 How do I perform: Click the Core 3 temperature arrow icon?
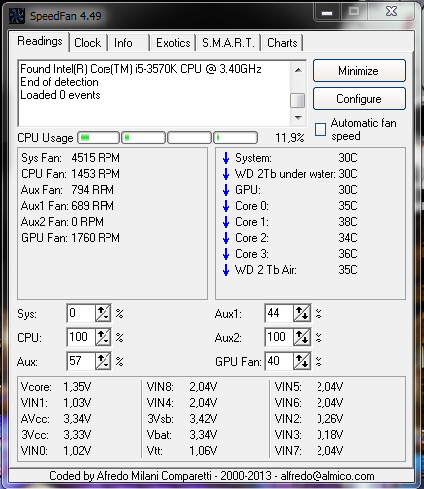226,254
